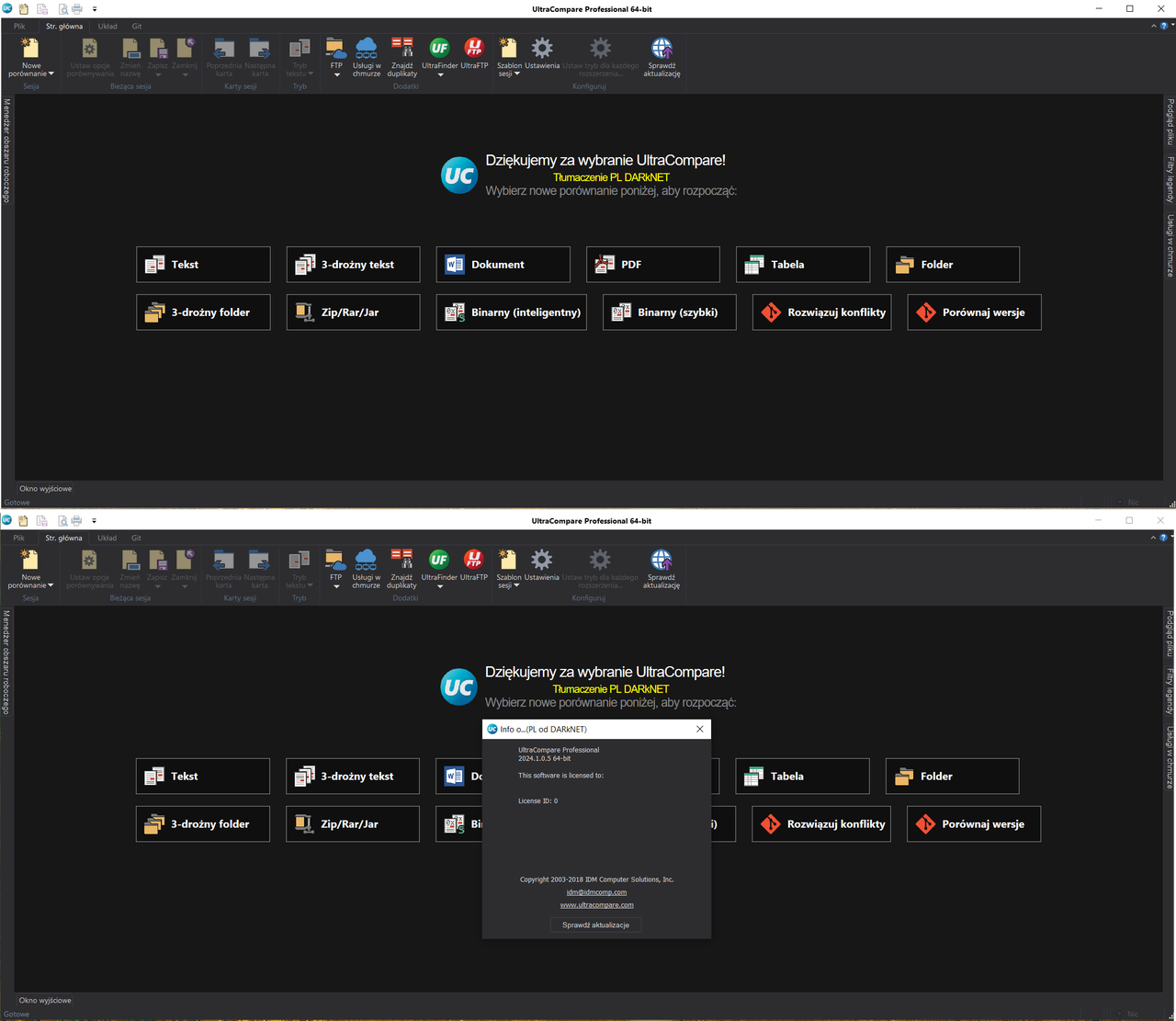Launch UltraFTP from lower window ribbon

point(474,560)
